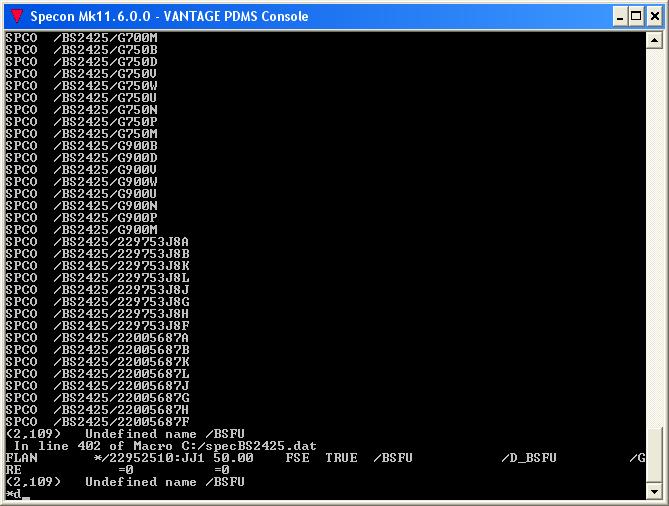Select line /BS2425/G900P
The image size is (669, 506).
(x=81, y=218)
